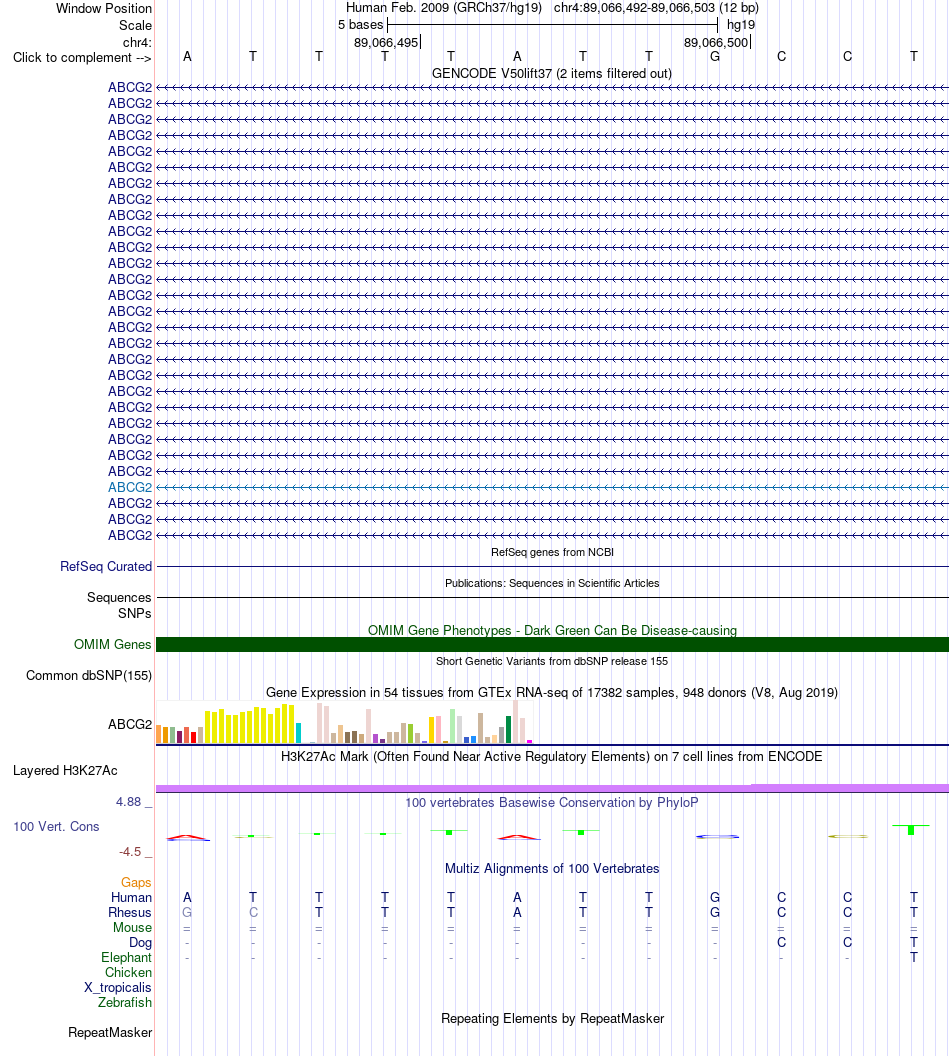Click the '5 bases' scale bar label
Viewport: 950px width, 1056px height.
click(360, 25)
